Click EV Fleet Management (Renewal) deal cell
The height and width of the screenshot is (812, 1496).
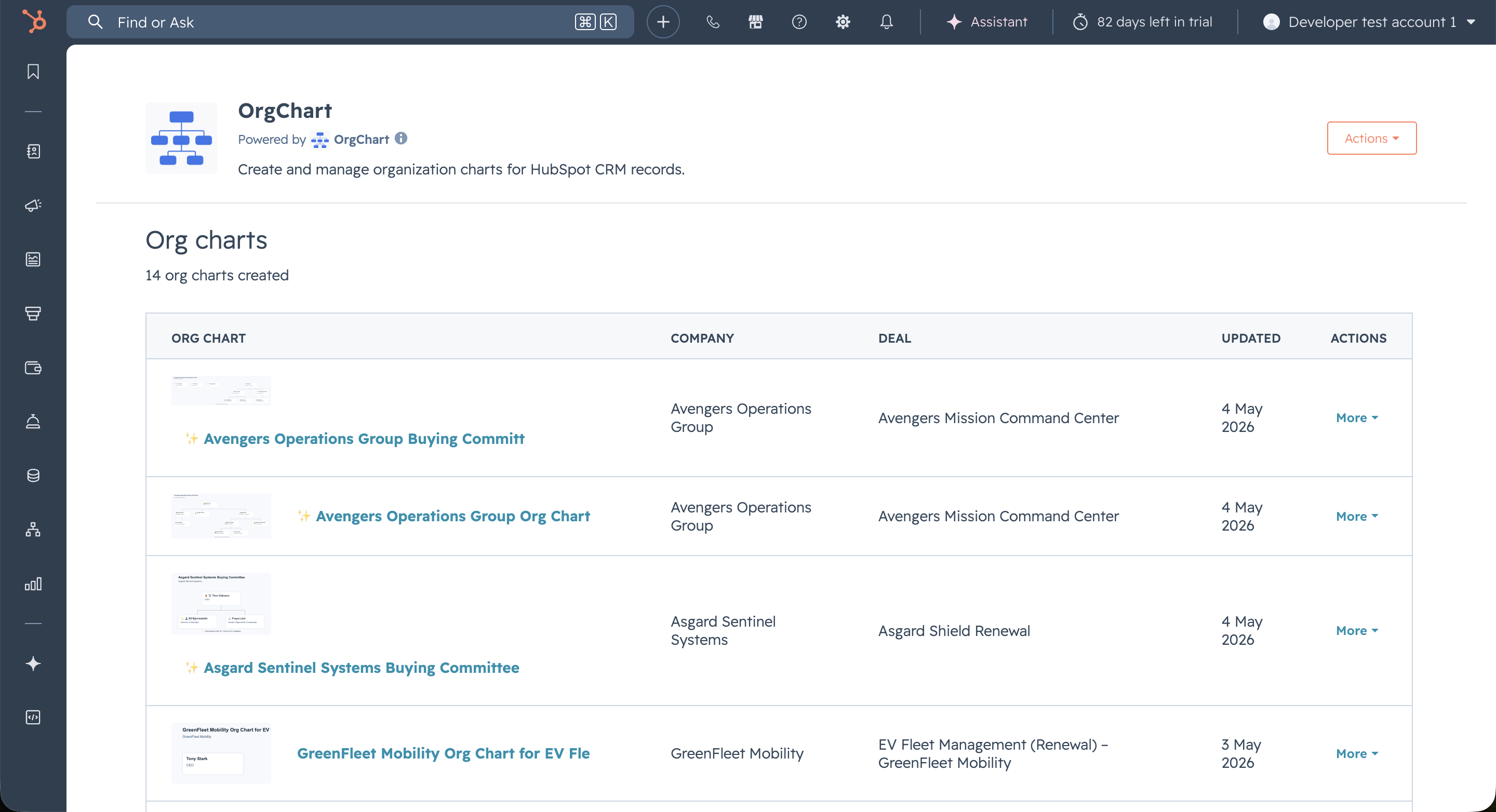pyautogui.click(x=993, y=754)
